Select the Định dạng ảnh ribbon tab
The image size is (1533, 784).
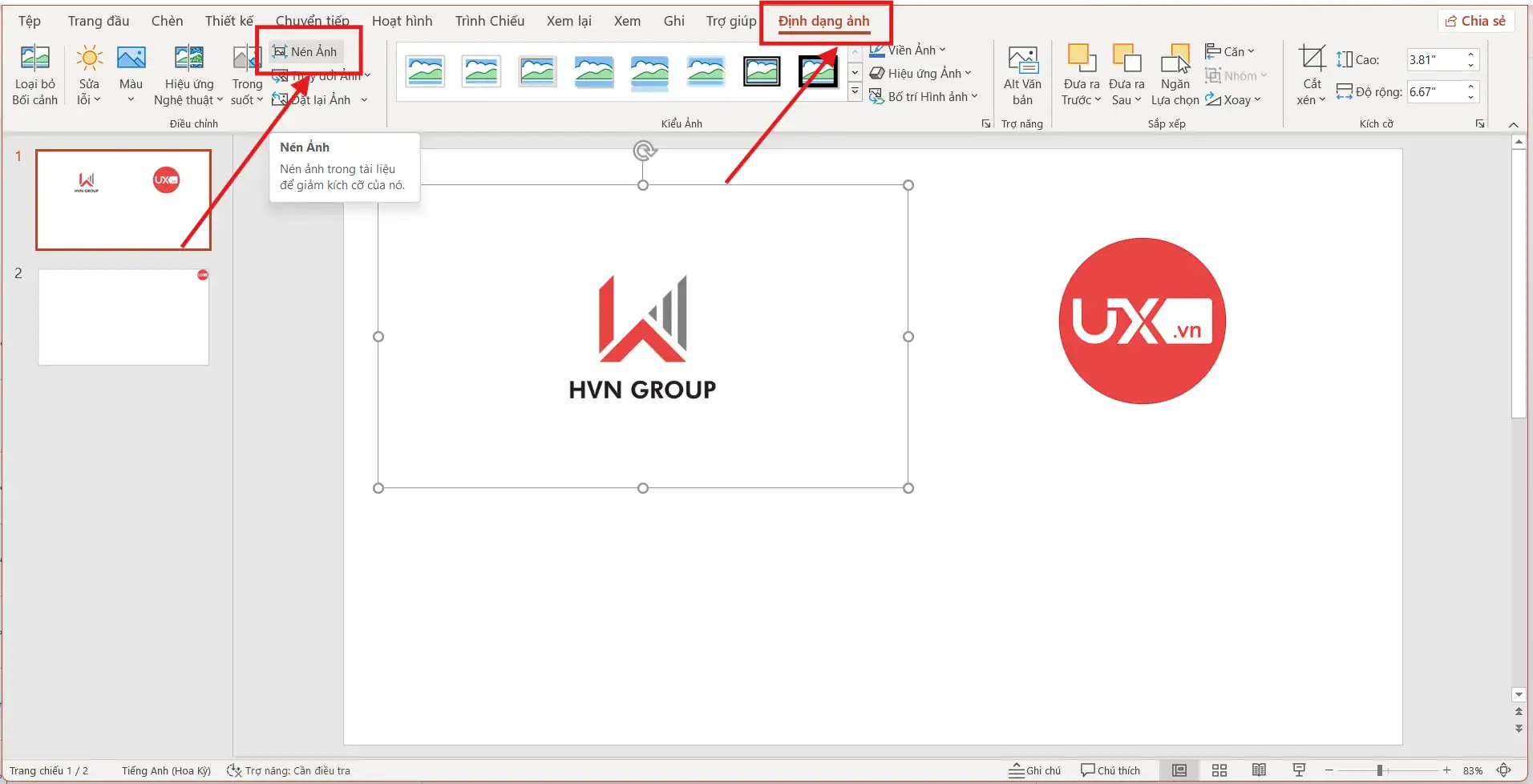pyautogui.click(x=826, y=22)
